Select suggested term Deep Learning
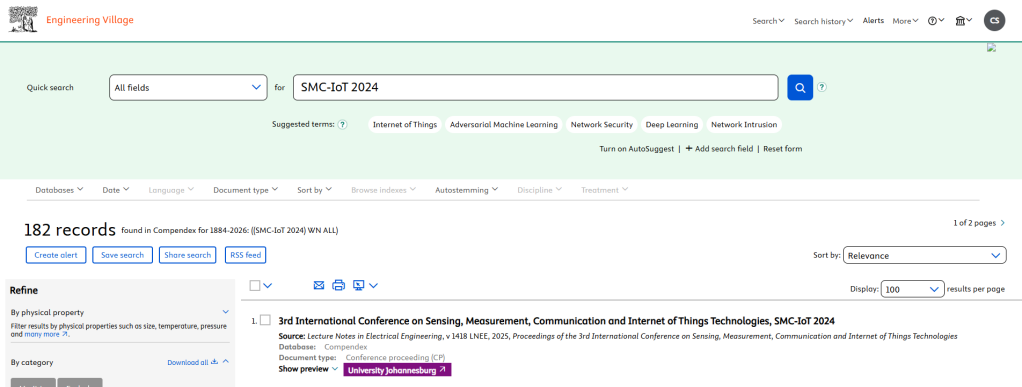Screen dimensions: 1022x387 point(672,124)
